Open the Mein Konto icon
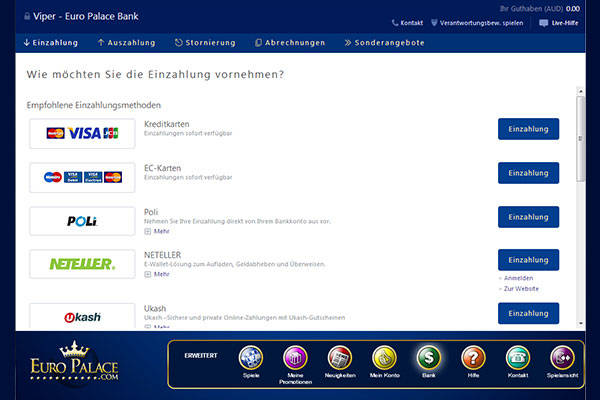 (x=384, y=359)
